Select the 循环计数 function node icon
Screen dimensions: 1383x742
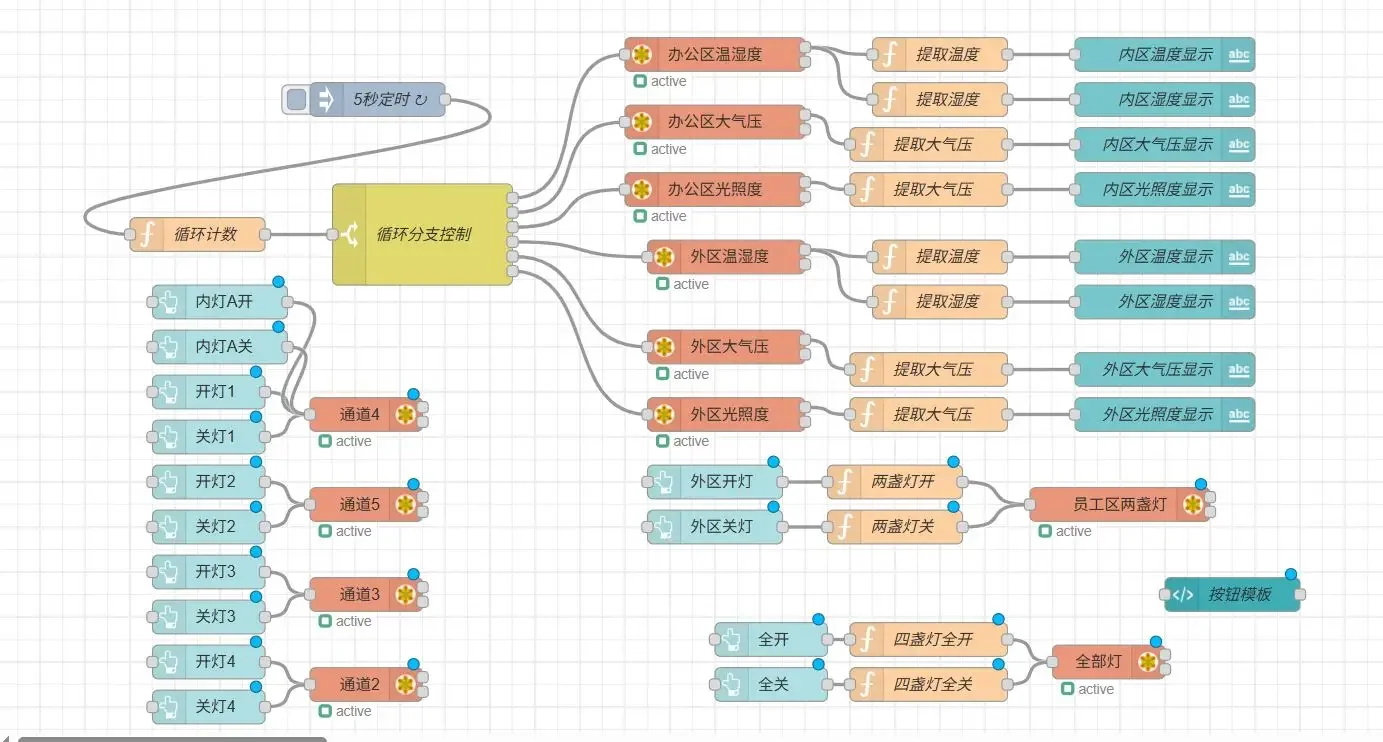click(147, 234)
